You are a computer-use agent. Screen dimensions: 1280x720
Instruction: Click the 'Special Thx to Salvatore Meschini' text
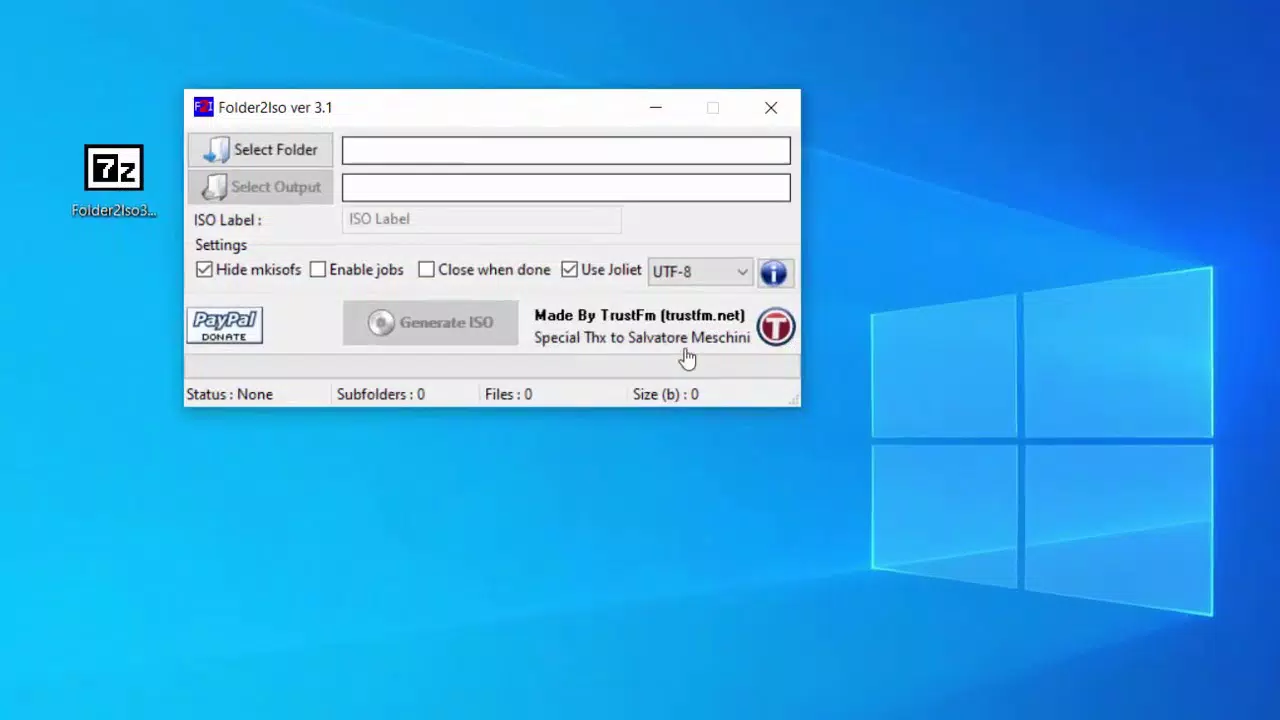pos(642,338)
